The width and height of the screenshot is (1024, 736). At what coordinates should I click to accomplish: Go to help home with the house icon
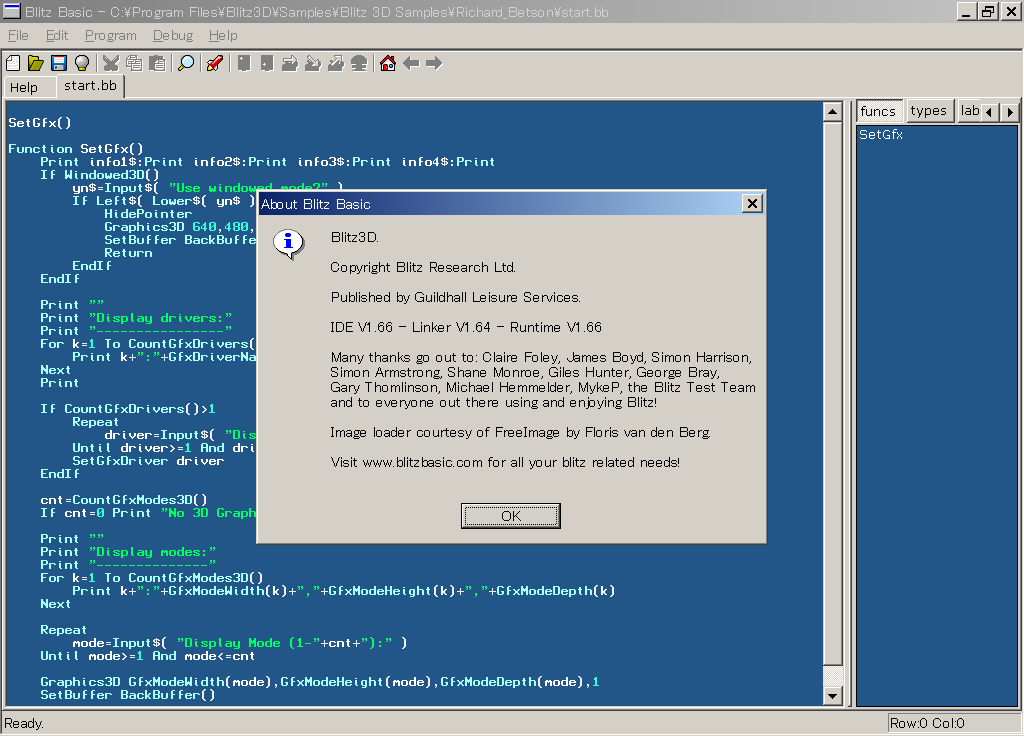[388, 63]
